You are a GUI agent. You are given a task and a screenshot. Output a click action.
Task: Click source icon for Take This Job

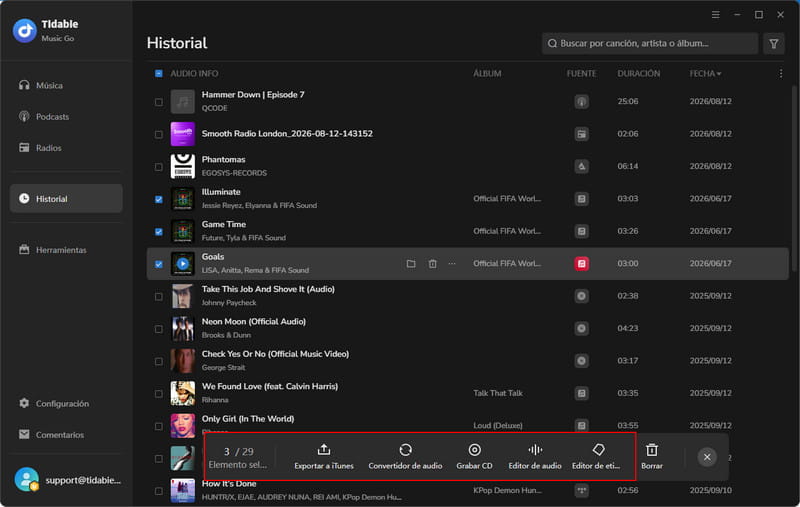click(x=582, y=296)
